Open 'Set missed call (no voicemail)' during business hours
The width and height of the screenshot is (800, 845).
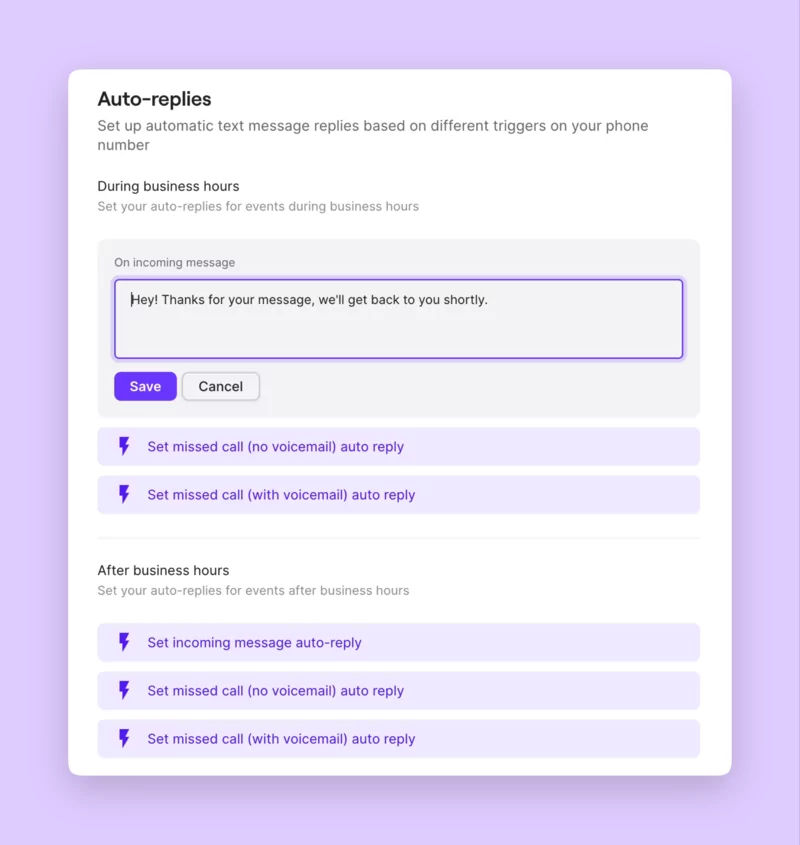[x=275, y=447]
